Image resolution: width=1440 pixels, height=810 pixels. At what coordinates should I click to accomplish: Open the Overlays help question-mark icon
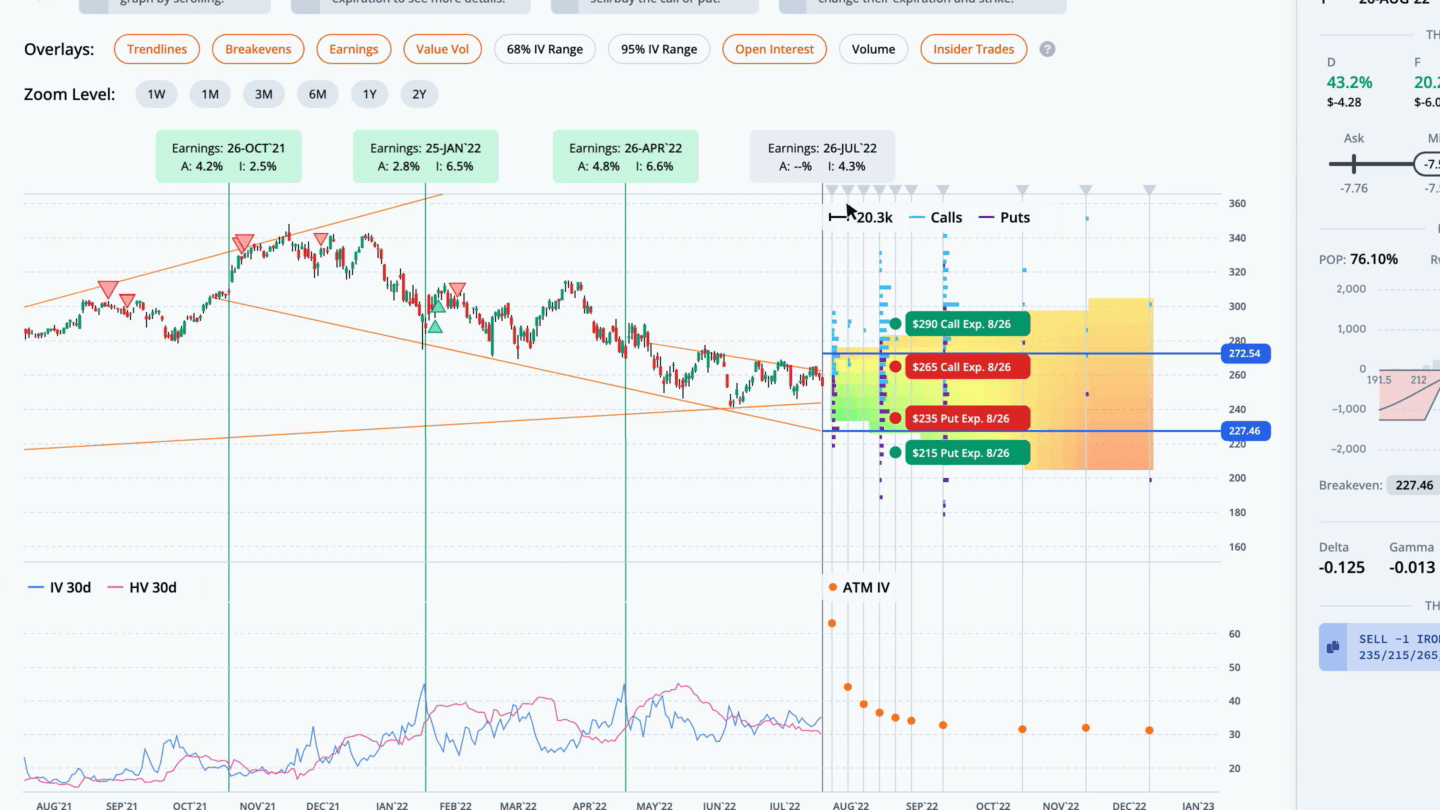click(1047, 49)
